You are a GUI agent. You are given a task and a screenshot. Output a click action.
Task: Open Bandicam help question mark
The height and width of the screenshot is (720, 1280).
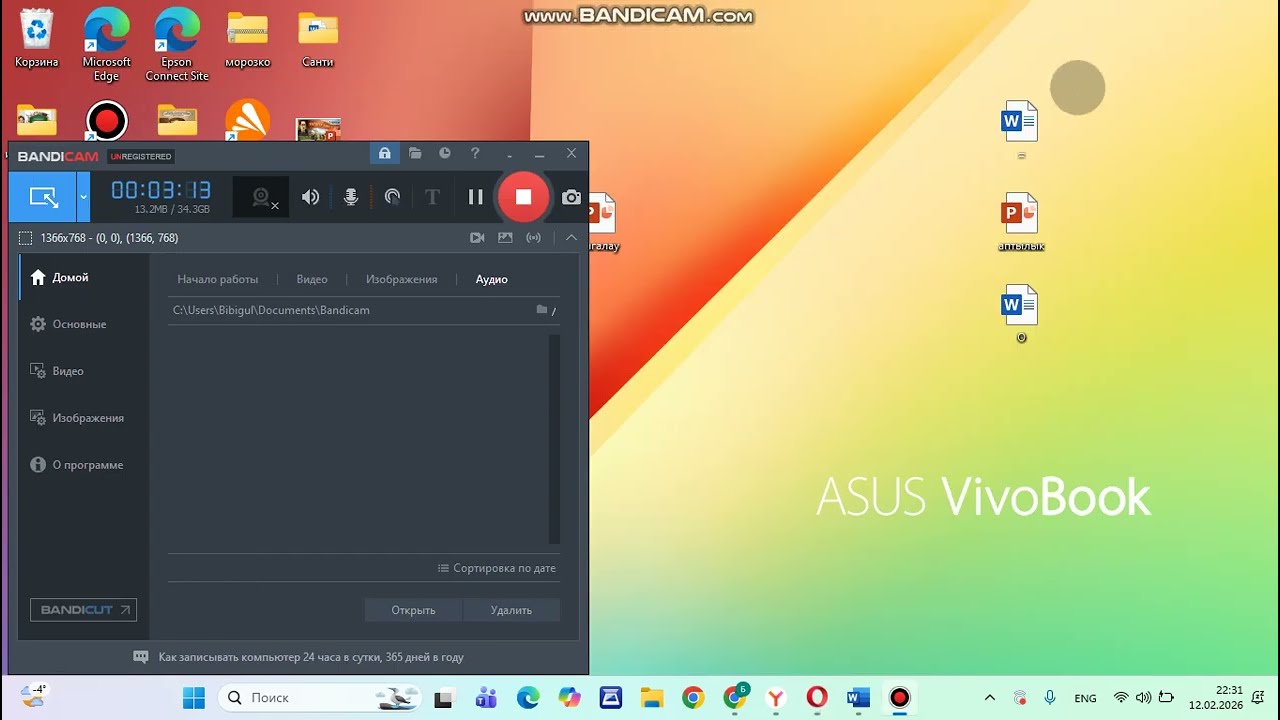click(x=475, y=153)
